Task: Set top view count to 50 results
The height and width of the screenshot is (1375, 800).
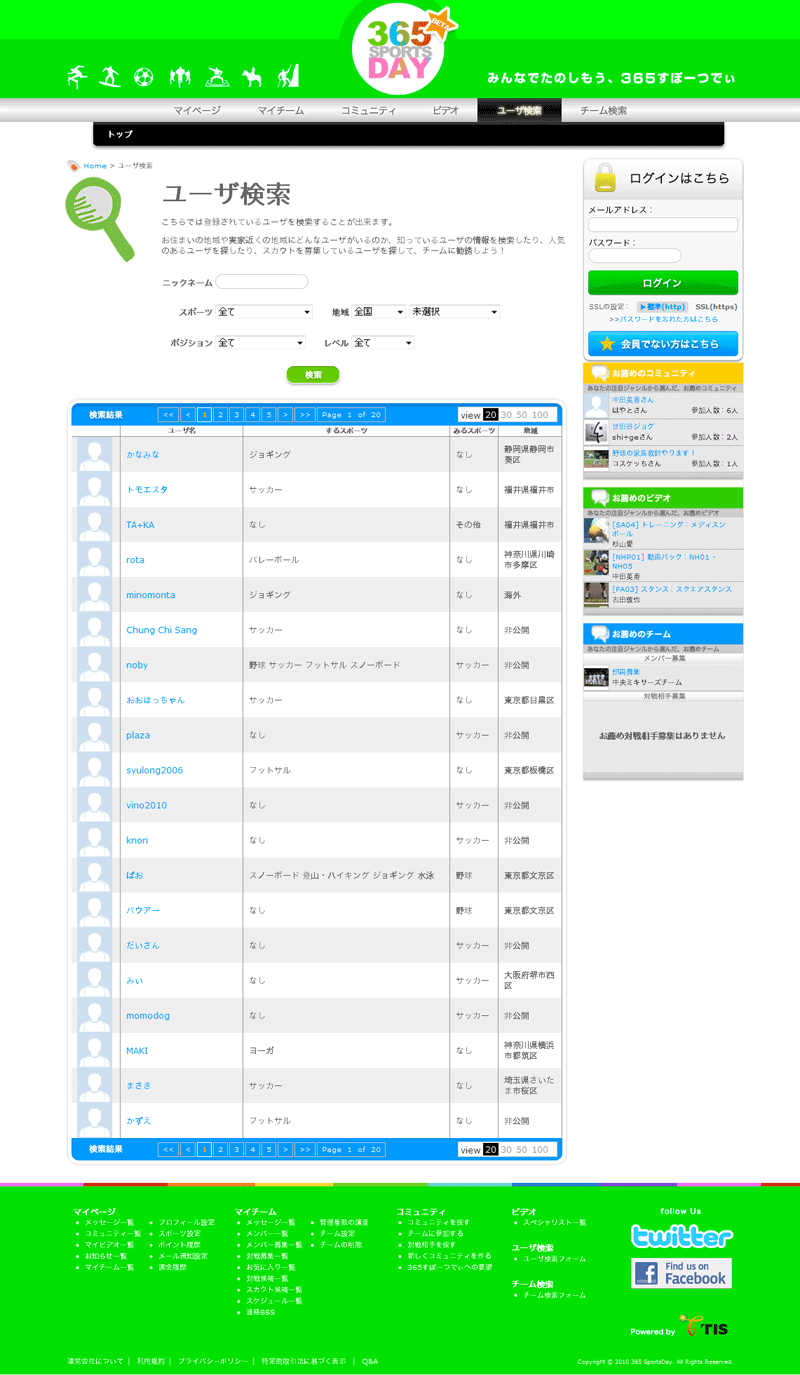Action: coord(521,415)
